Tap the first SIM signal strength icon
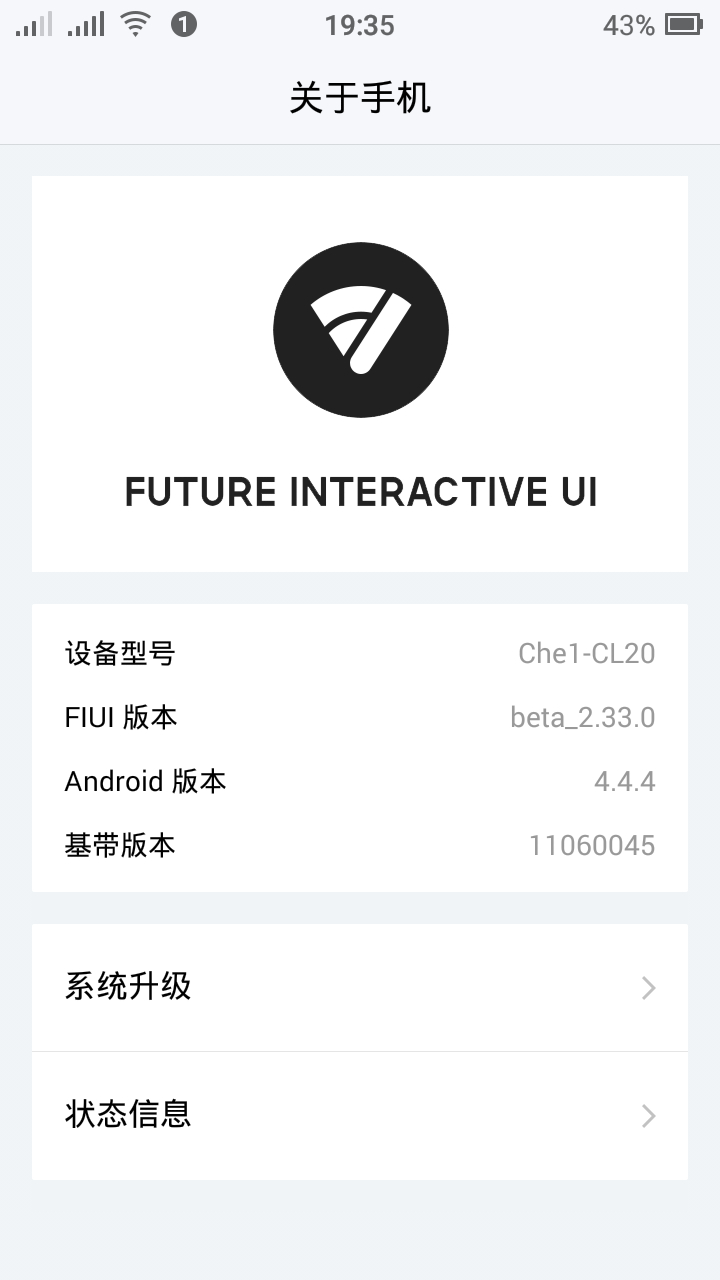Screen dimensions: 720x1280 33,25
